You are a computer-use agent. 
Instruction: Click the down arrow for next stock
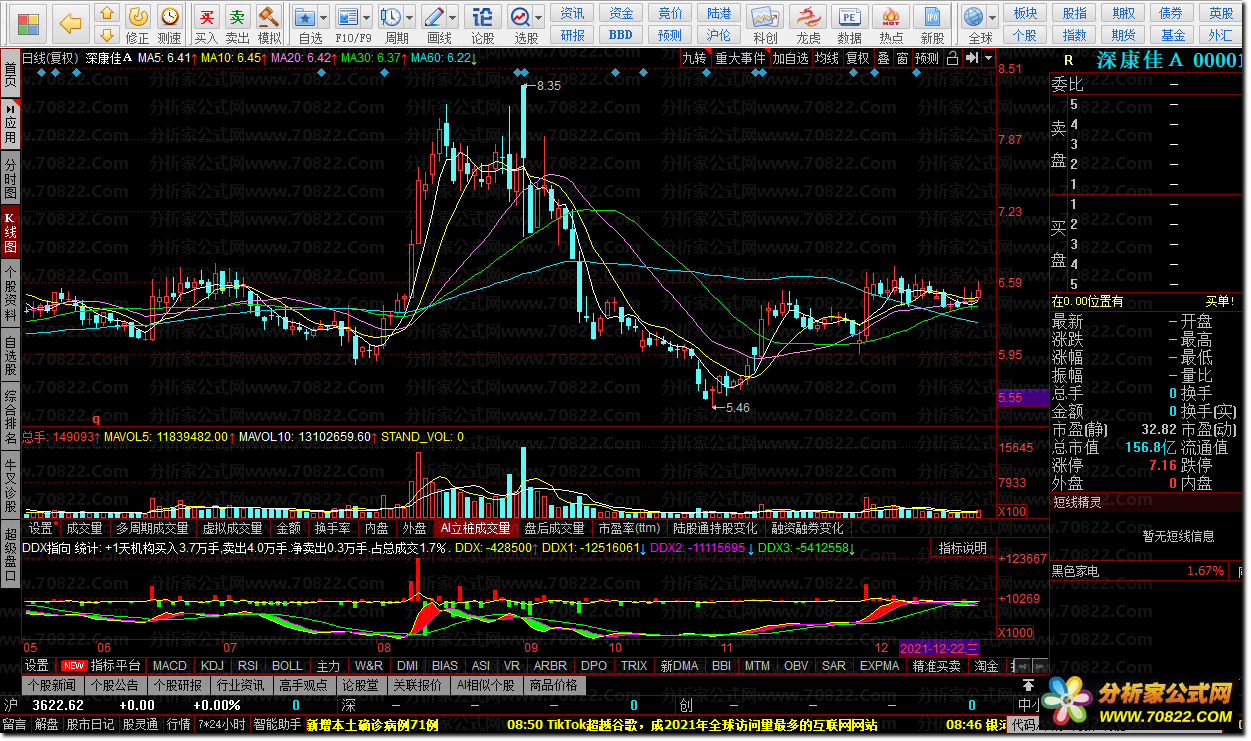click(x=107, y=33)
